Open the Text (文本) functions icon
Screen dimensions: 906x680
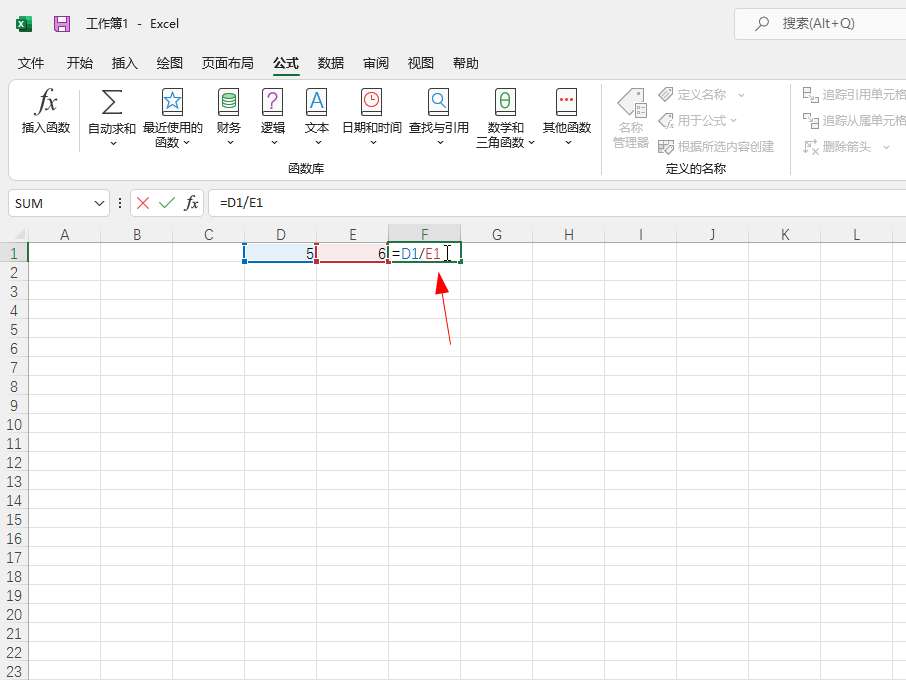[317, 102]
